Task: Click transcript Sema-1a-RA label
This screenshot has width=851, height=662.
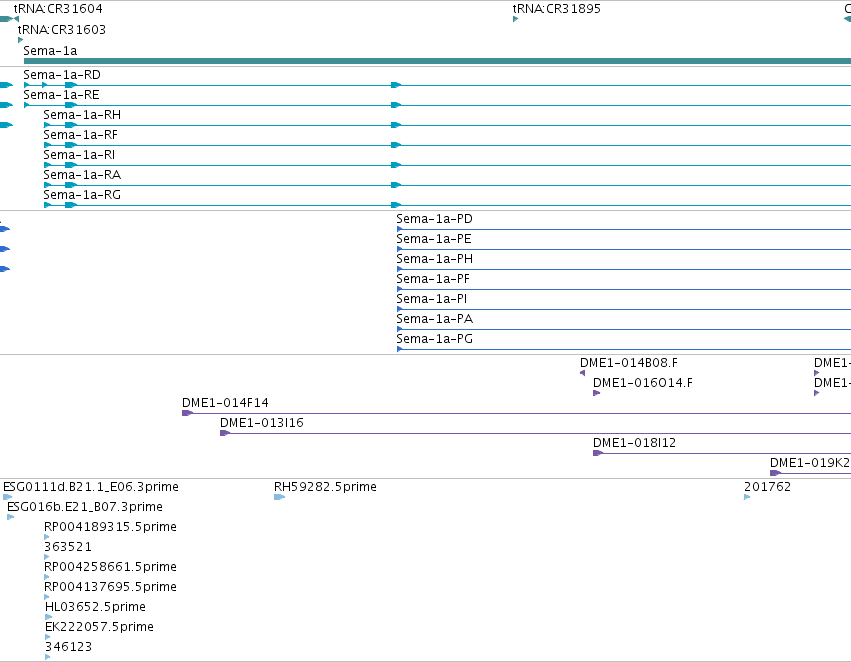Action: [82, 175]
